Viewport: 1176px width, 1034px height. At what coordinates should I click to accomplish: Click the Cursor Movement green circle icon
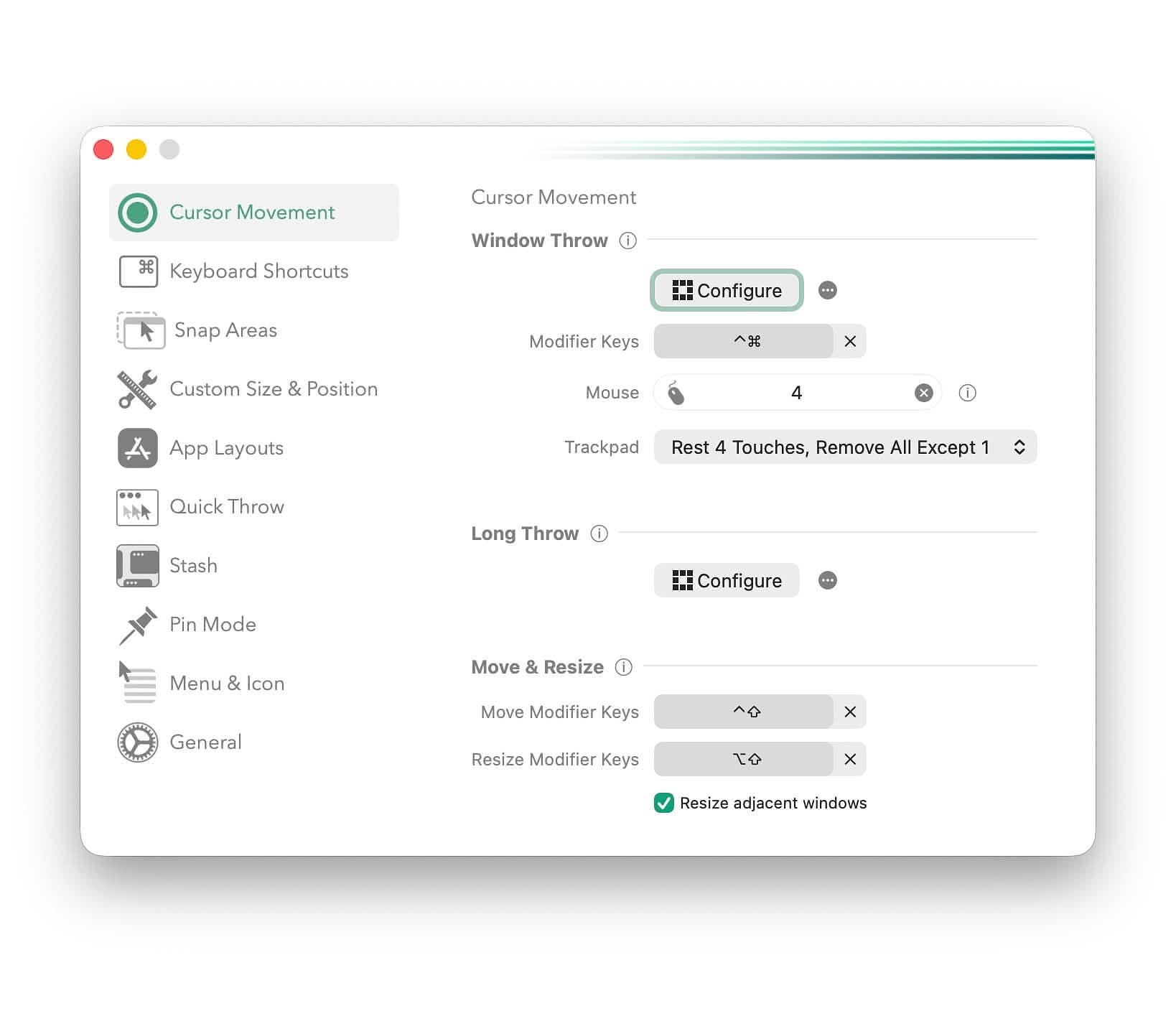[x=136, y=212]
